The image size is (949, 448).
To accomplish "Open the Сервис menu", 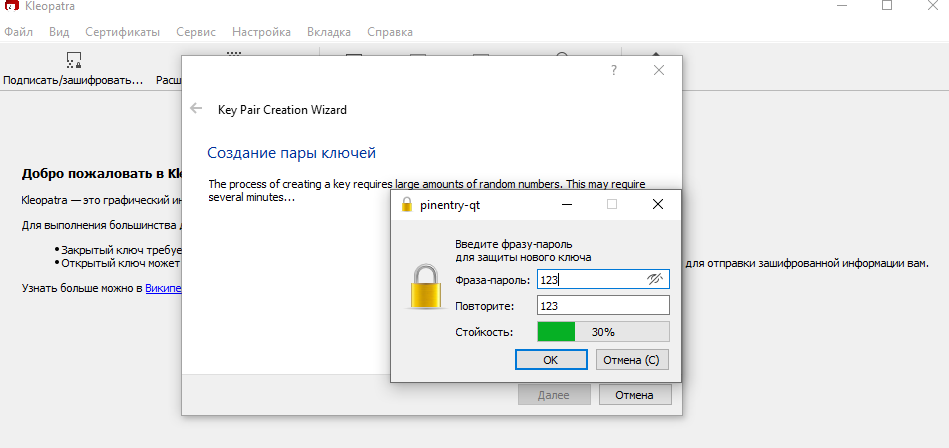I will [195, 32].
